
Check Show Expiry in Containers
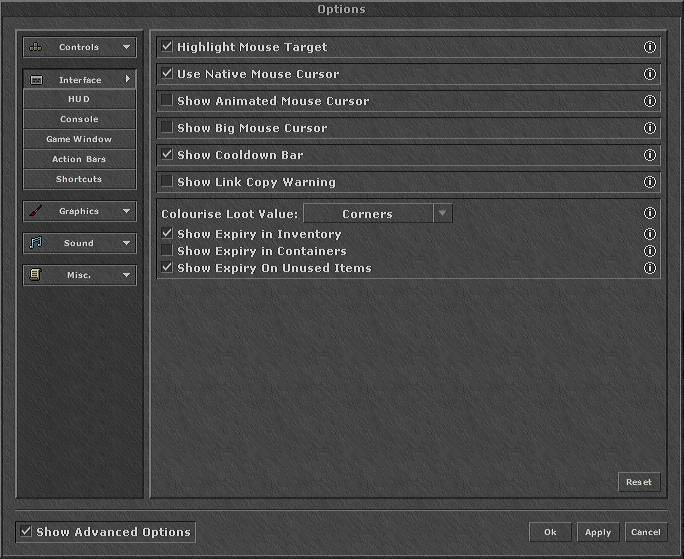167,250
